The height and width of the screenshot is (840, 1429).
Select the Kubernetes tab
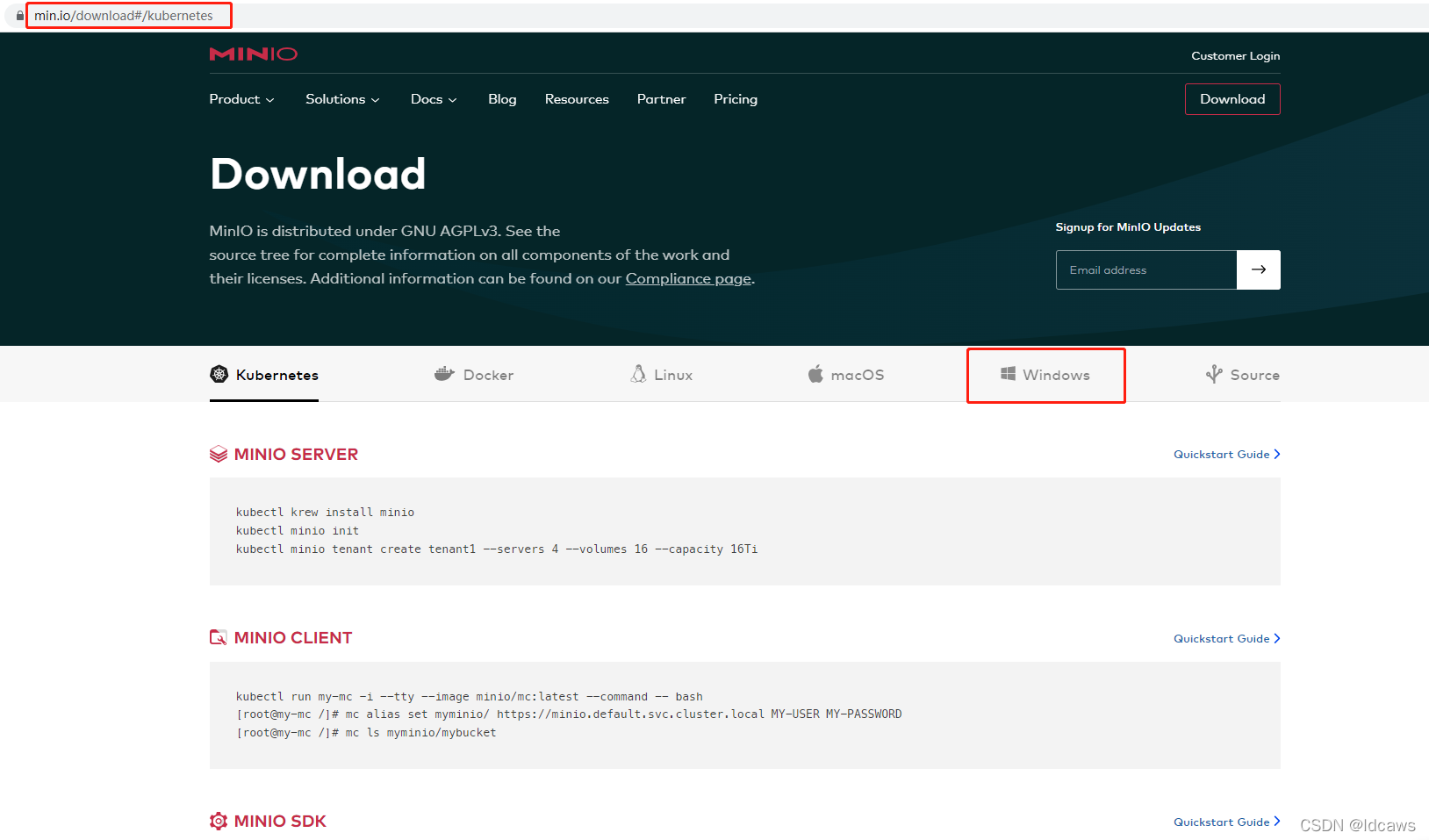264,375
